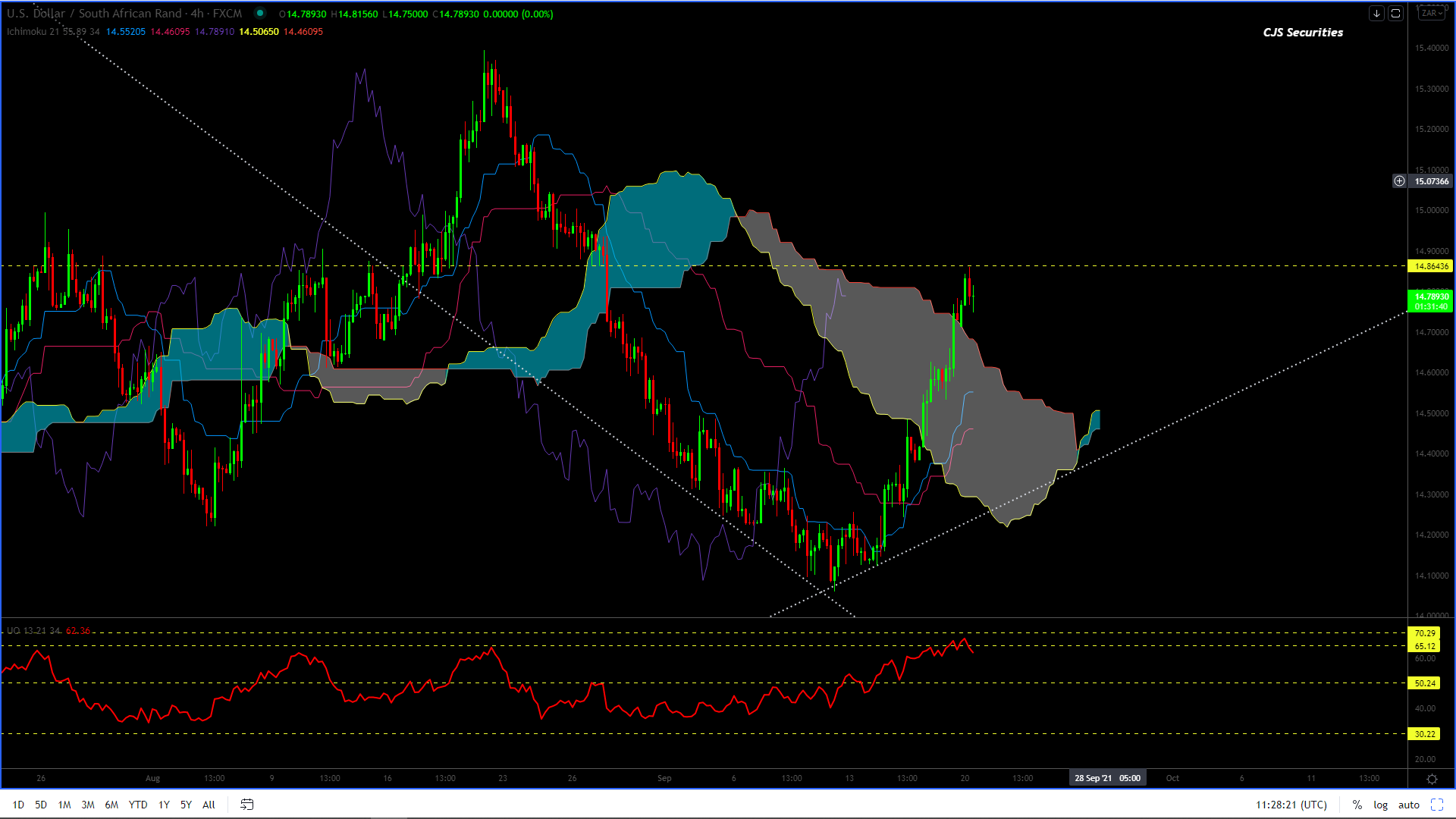Screen dimensions: 1456x819
Task: Click the 14.86436 yellow price level label
Action: coord(1431,266)
